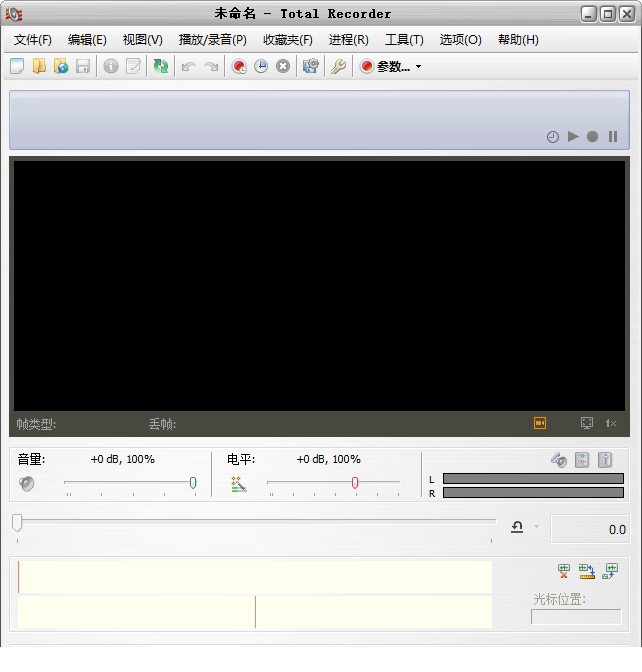
Task: Save the file with the floppy disk icon
Action: tap(83, 66)
